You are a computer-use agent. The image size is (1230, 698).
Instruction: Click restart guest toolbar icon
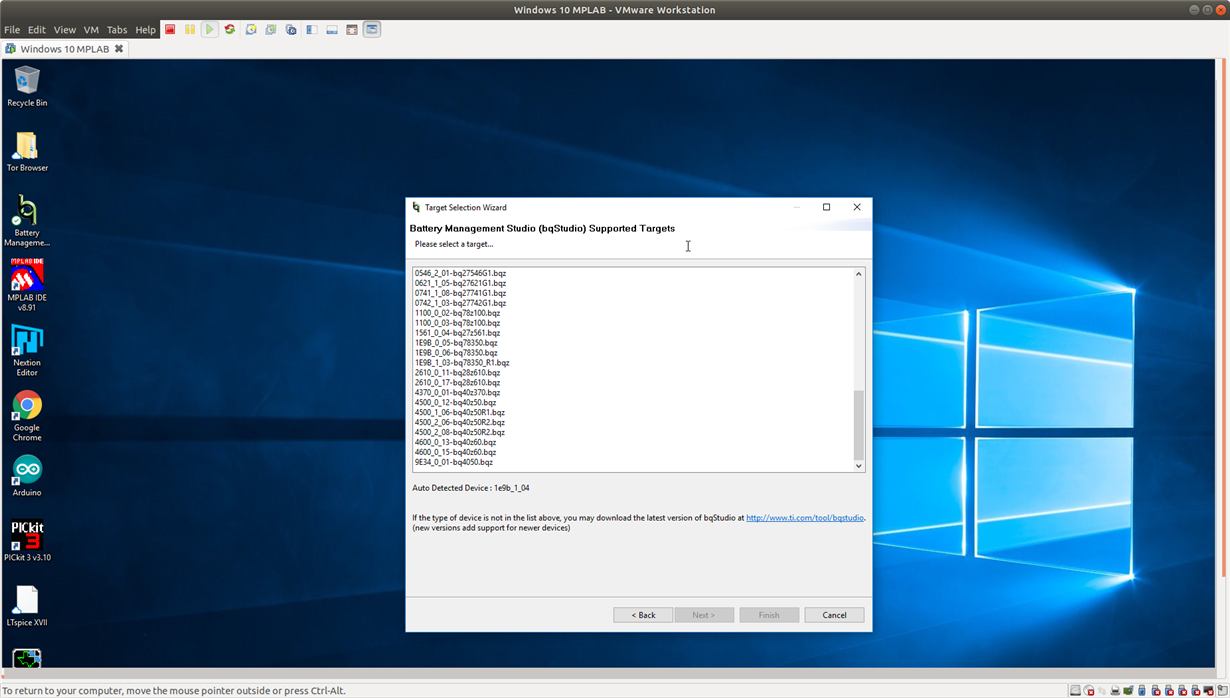point(230,29)
